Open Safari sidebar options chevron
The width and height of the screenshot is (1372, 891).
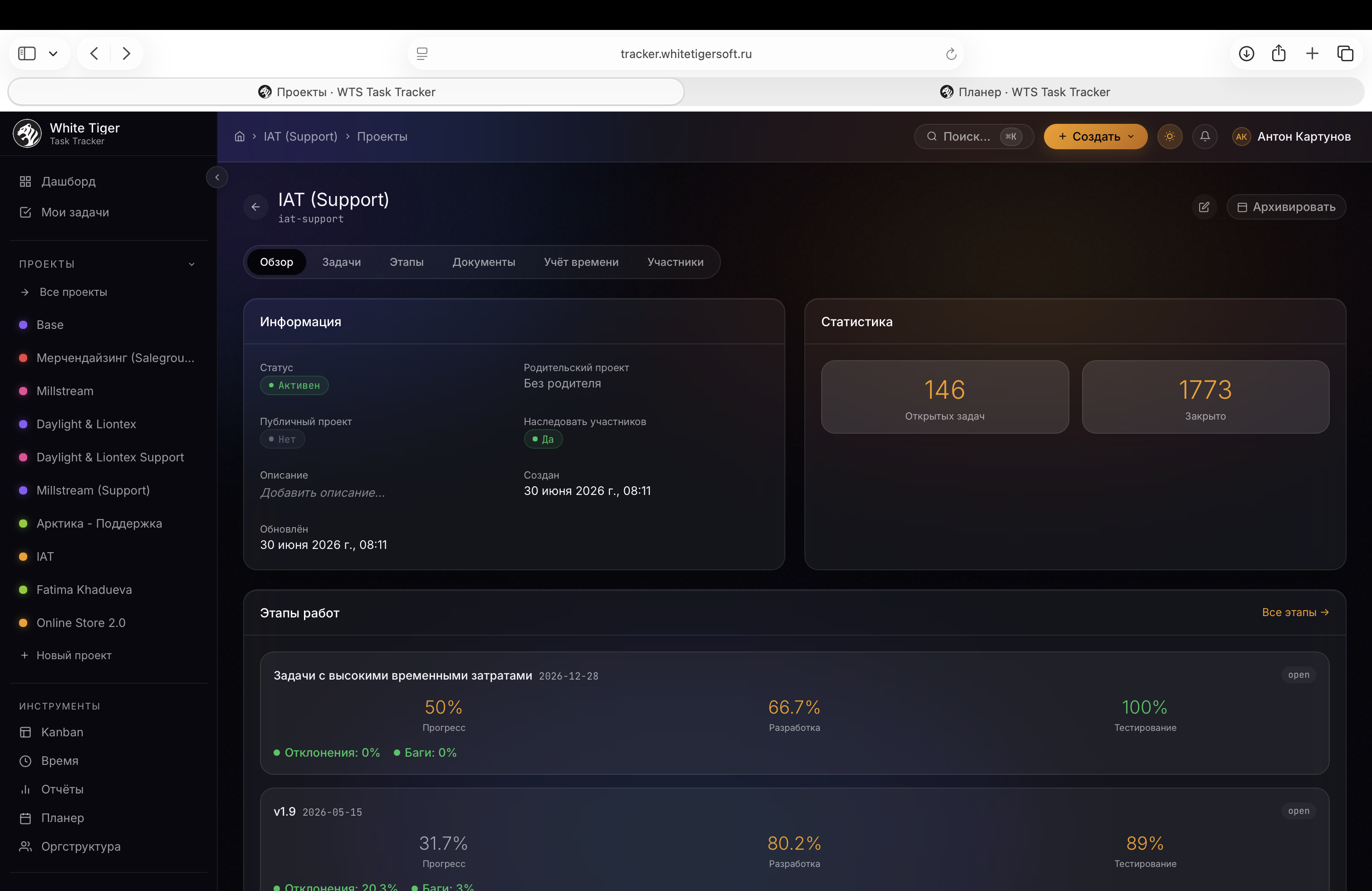[53, 54]
